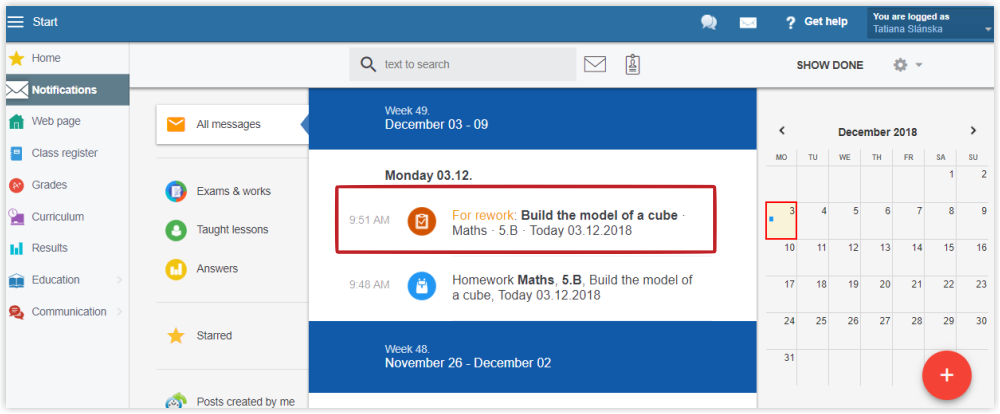Open Exams & works message filter

click(232, 191)
